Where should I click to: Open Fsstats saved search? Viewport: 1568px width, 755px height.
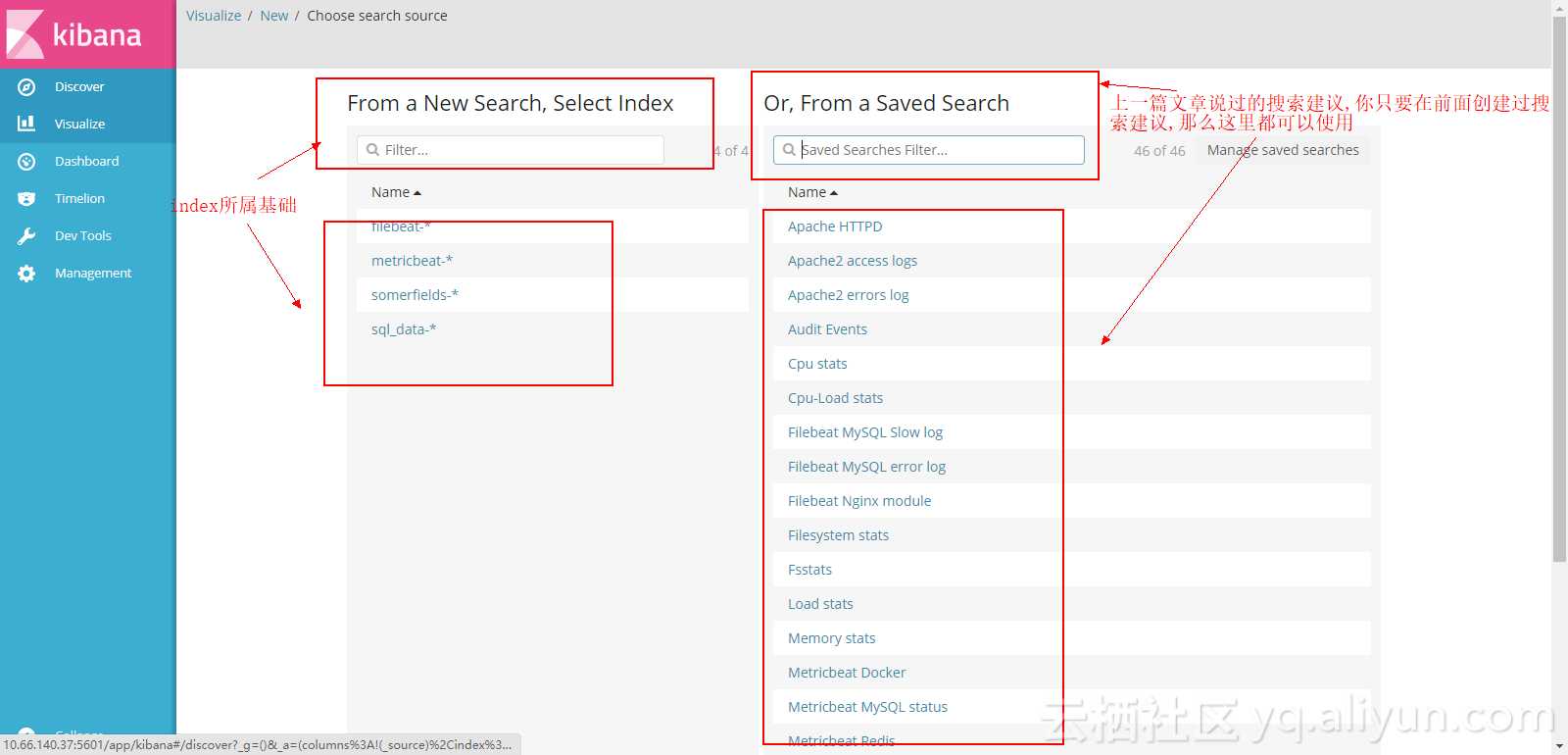coord(809,570)
